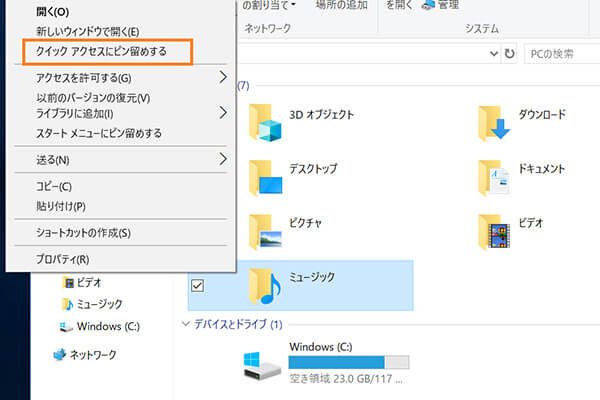600x400 pixels.
Task: Expand アクセスを許可する(G) submenu arrow
Action: (x=223, y=77)
